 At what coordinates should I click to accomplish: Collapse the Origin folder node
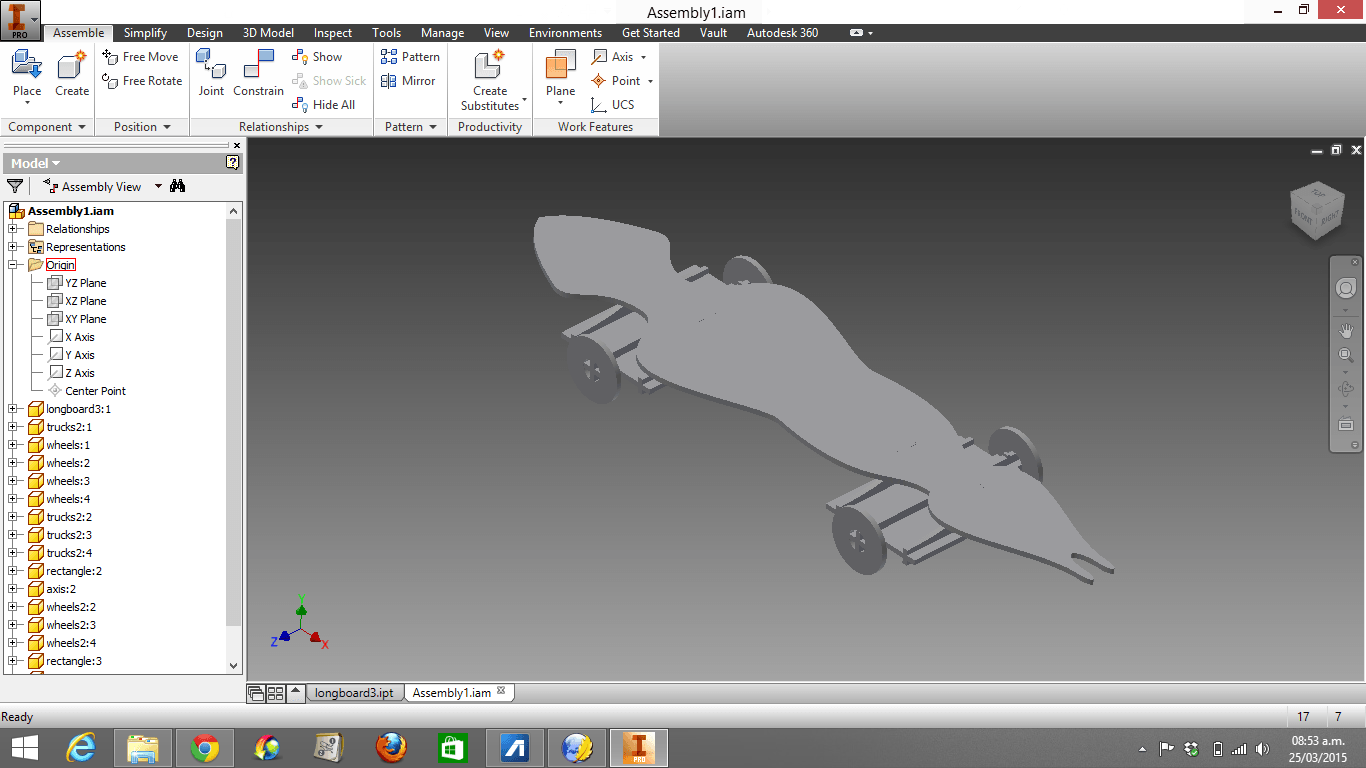coord(13,265)
